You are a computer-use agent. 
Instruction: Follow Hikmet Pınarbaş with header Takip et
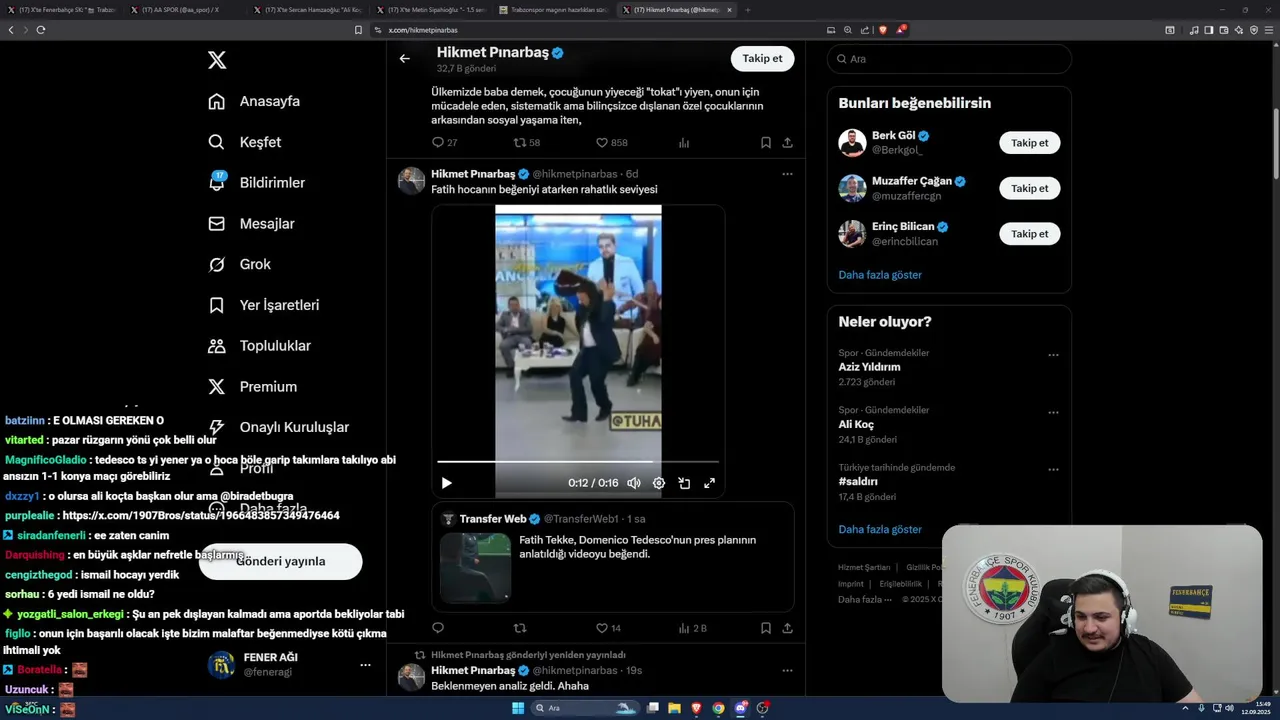762,58
